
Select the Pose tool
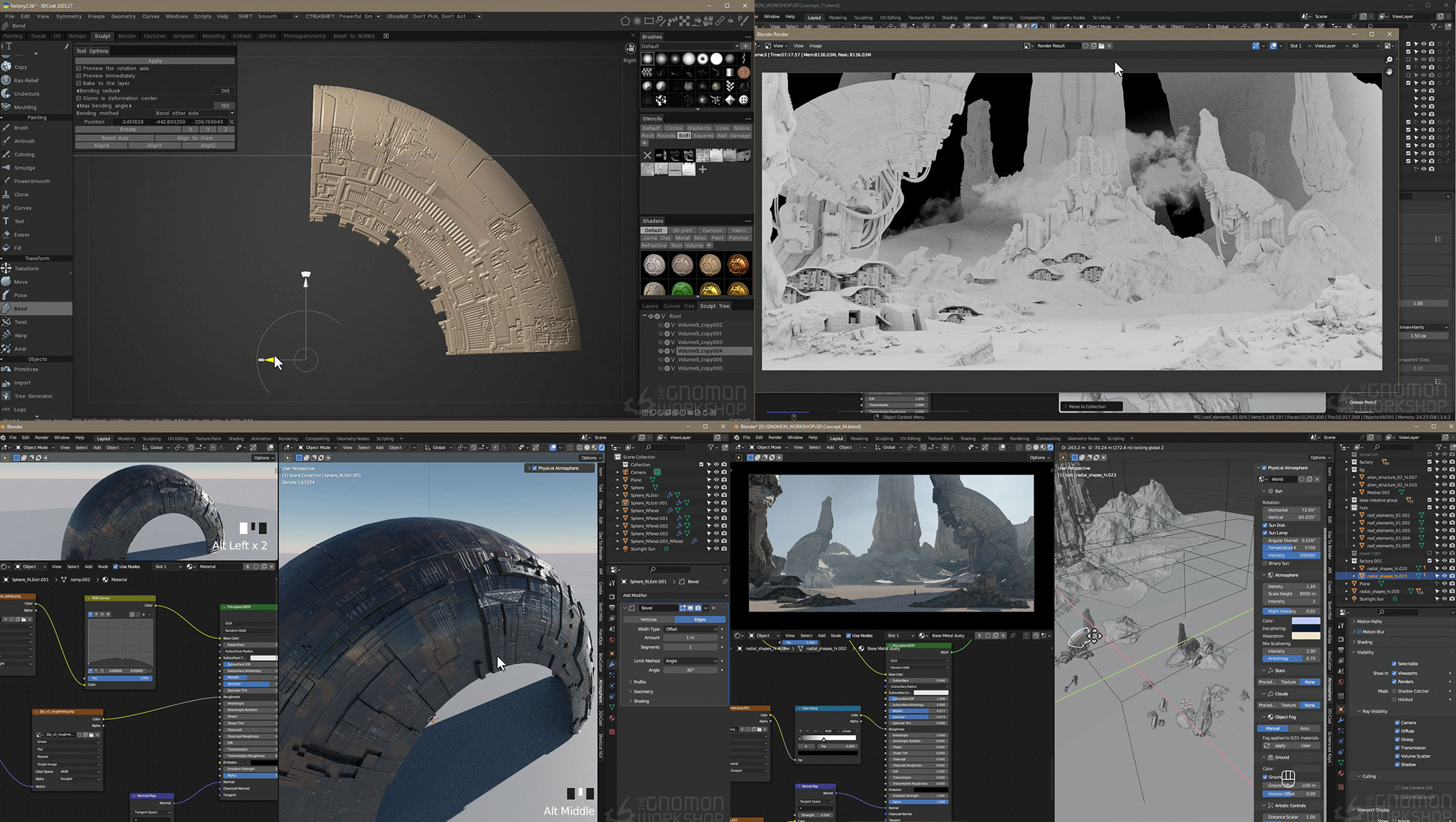(x=20, y=296)
